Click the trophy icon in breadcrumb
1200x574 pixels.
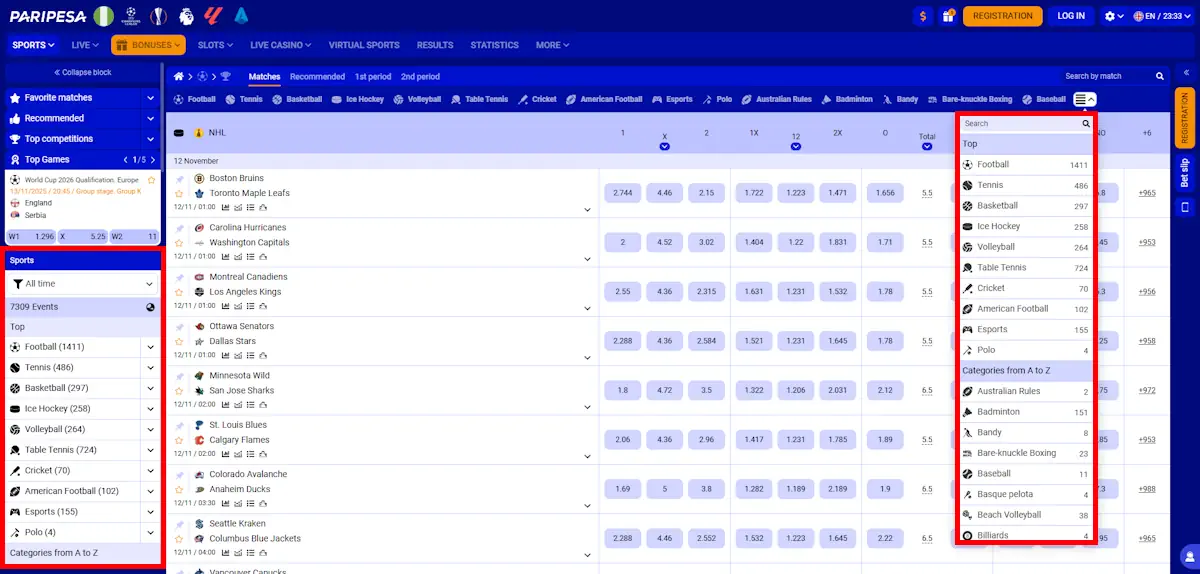click(x=225, y=76)
